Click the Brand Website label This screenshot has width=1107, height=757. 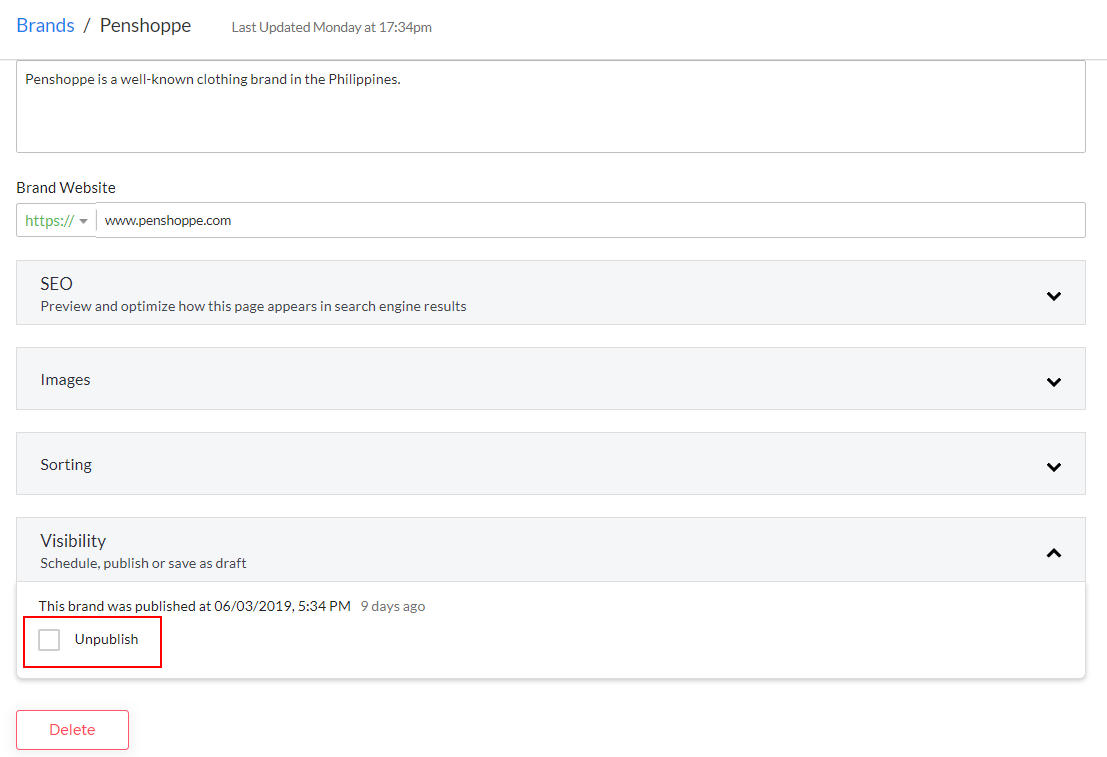pos(66,188)
